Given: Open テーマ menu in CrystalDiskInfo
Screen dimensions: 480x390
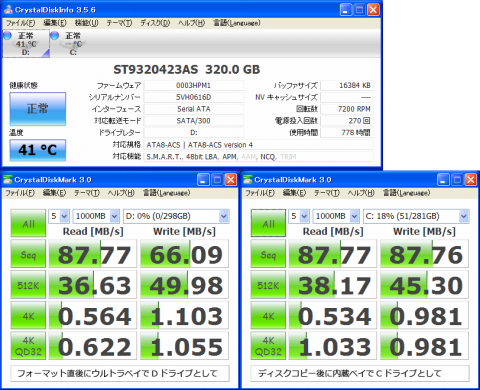Looking at the screenshot, I should (x=119, y=23).
